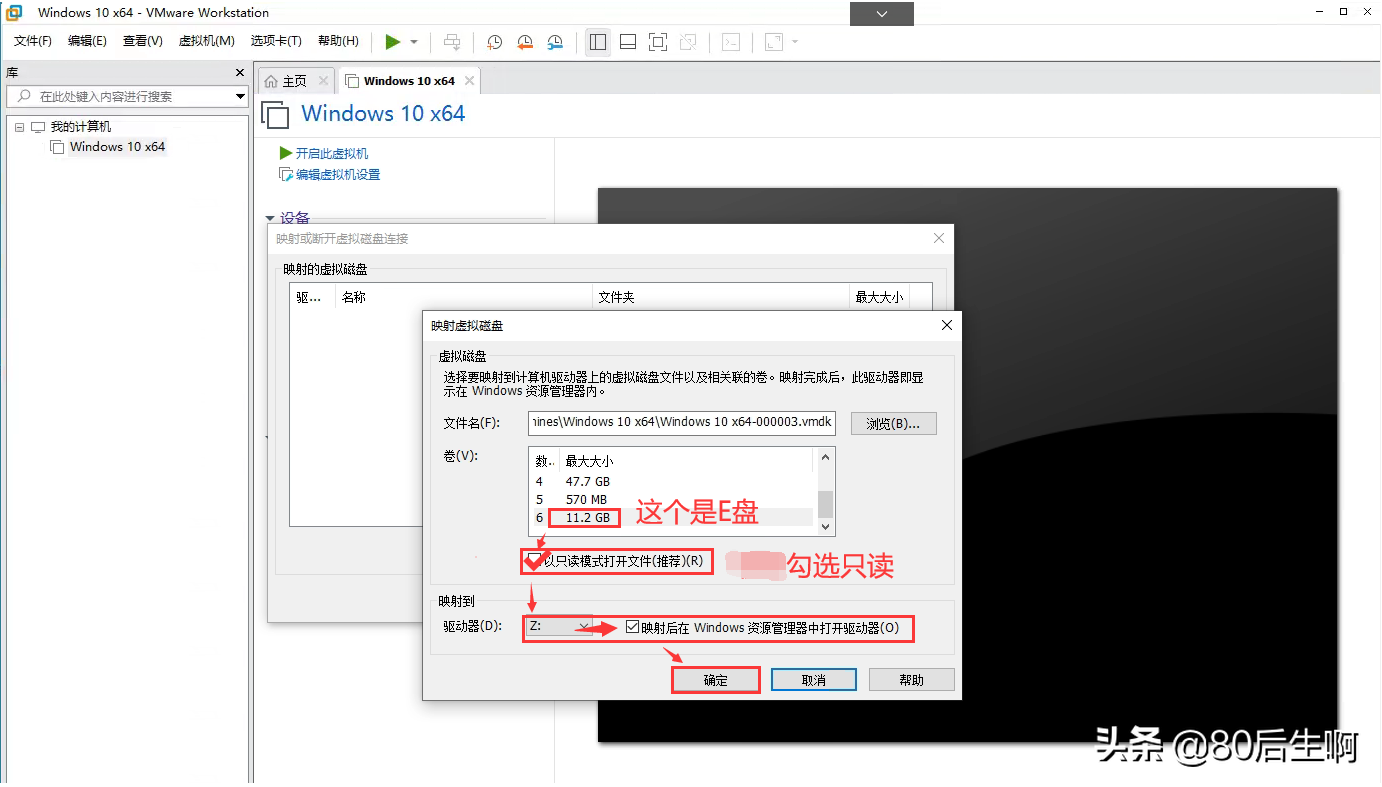Click the magnifier icon in library search

click(x=24, y=96)
